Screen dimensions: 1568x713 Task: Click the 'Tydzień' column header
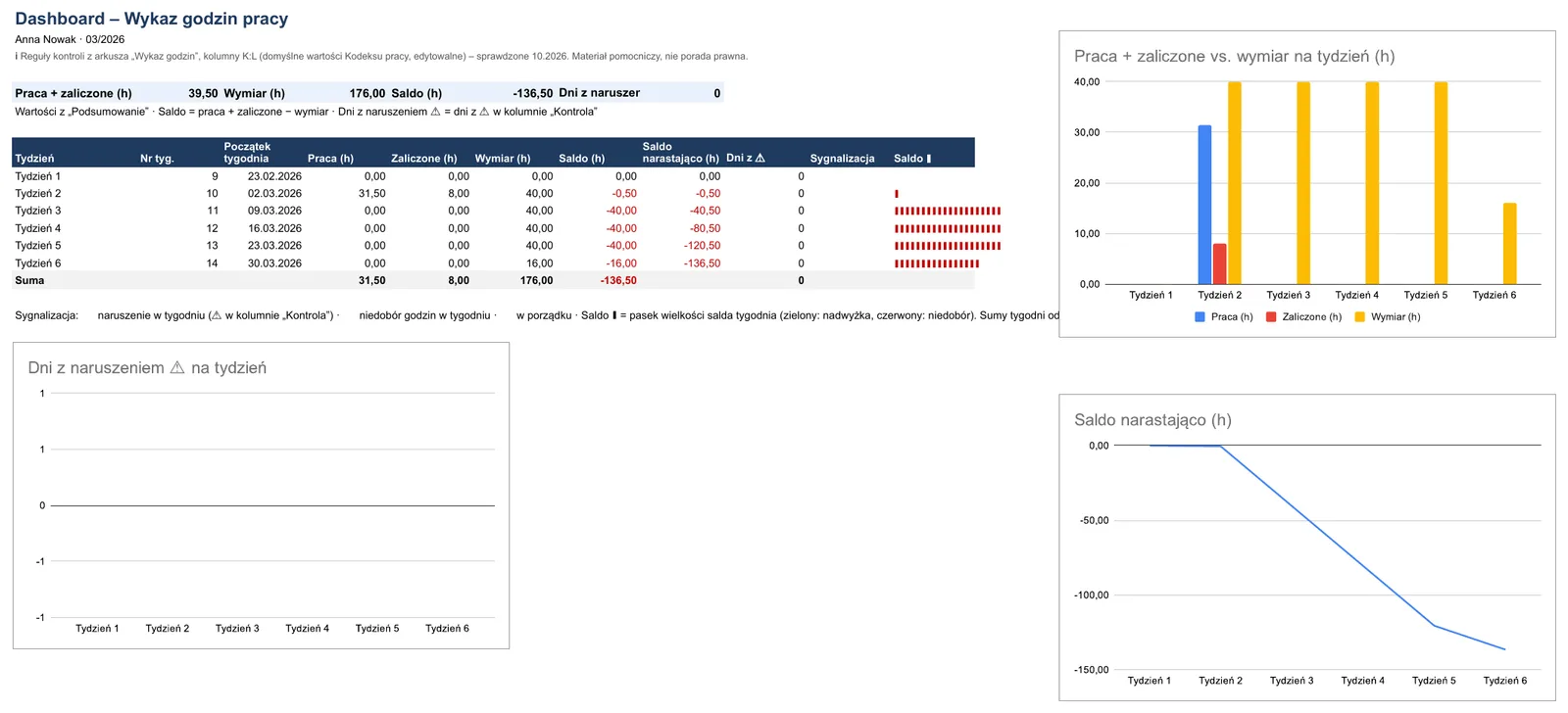click(x=34, y=159)
